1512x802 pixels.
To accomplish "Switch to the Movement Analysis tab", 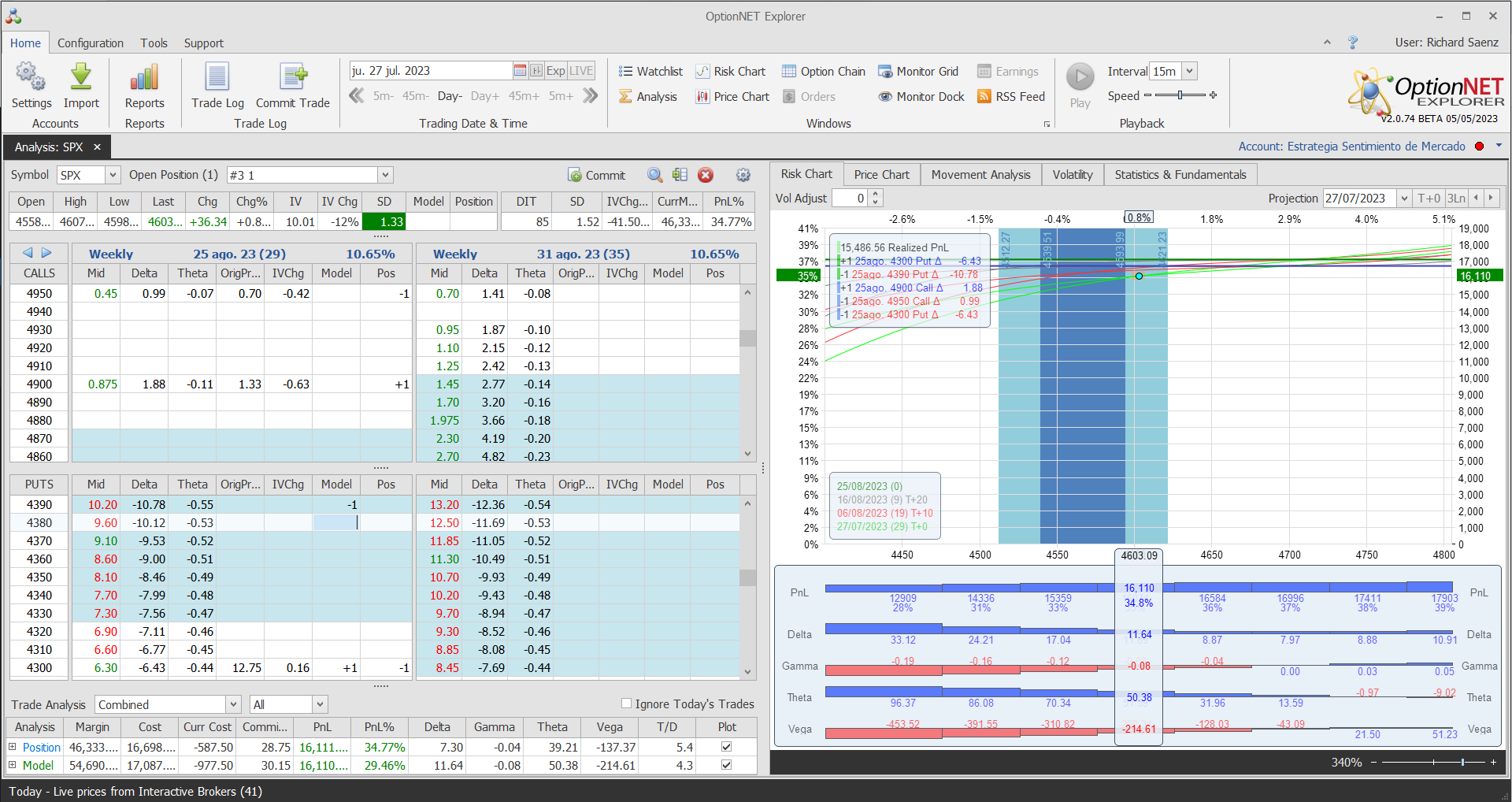I will click(980, 175).
